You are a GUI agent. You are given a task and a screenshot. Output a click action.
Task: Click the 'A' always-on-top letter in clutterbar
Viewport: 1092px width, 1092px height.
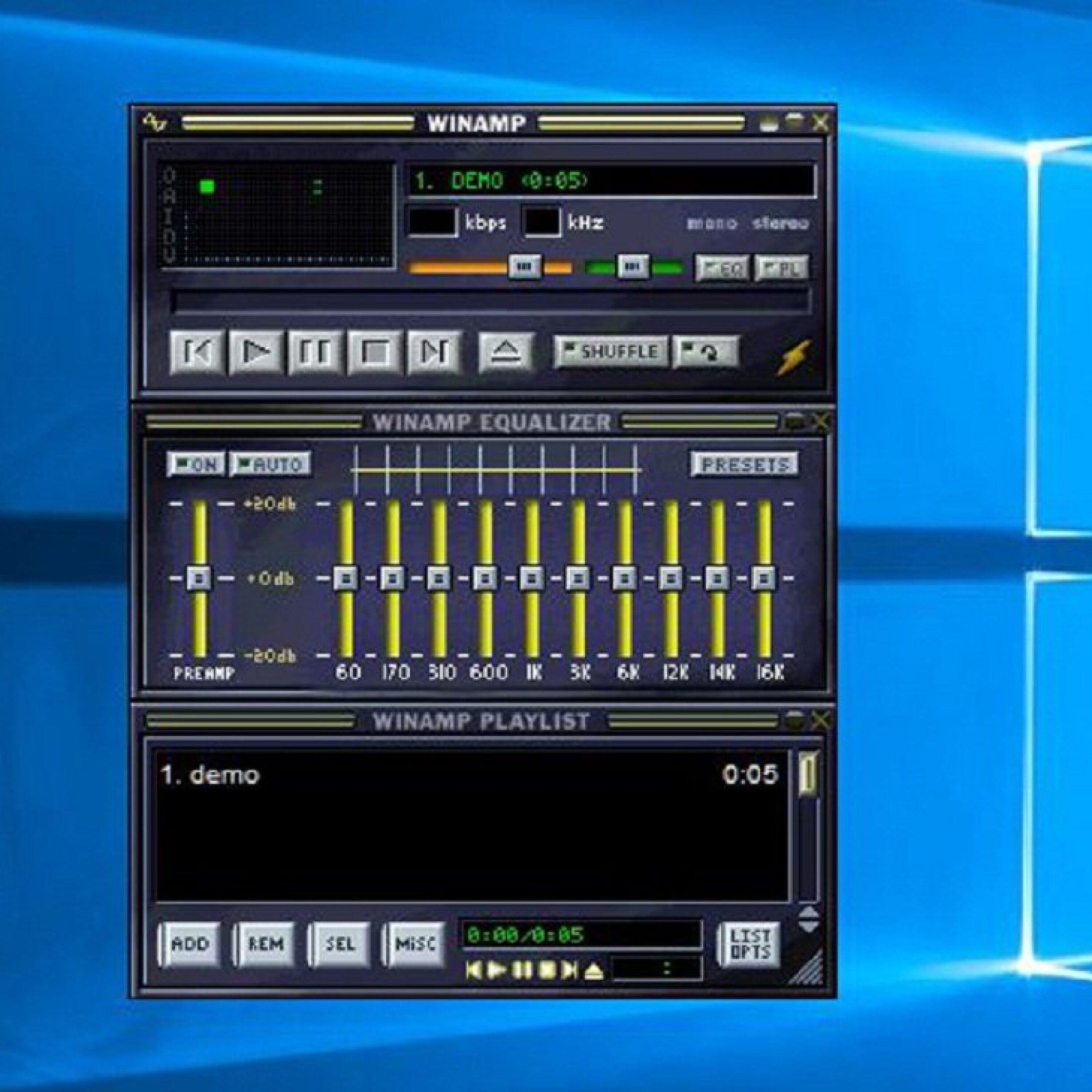[169, 197]
